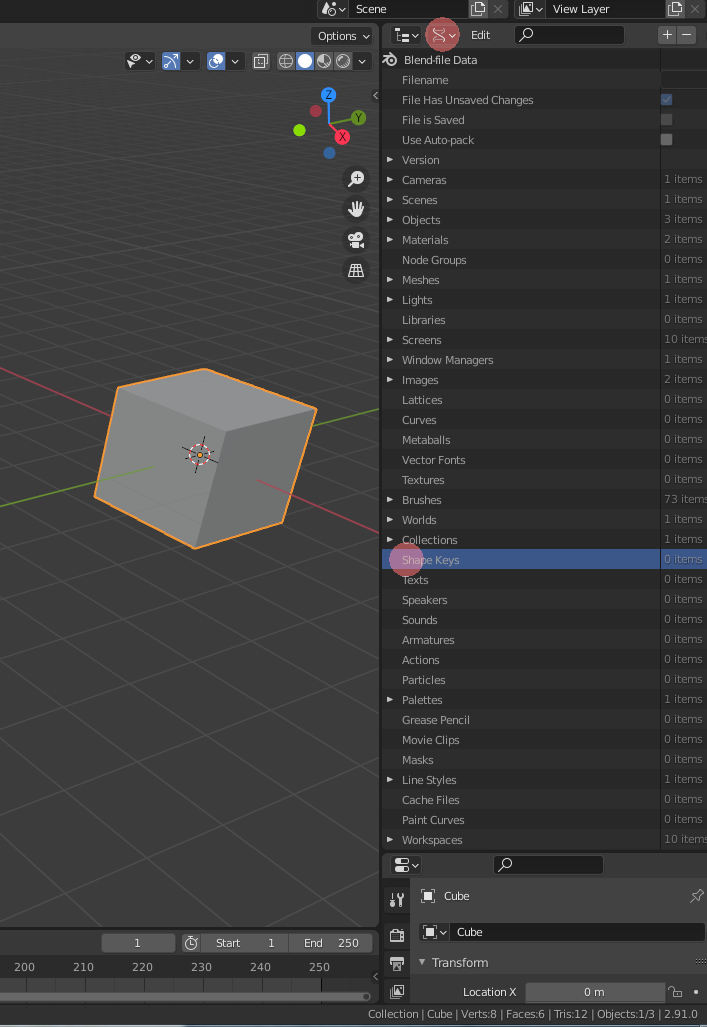Open the Render properties tab icon
The height and width of the screenshot is (1027, 707).
[x=397, y=936]
